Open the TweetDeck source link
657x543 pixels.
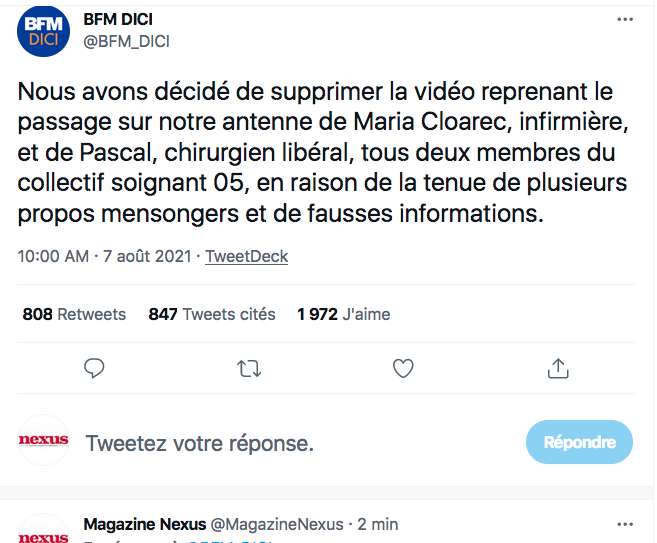[x=246, y=256]
